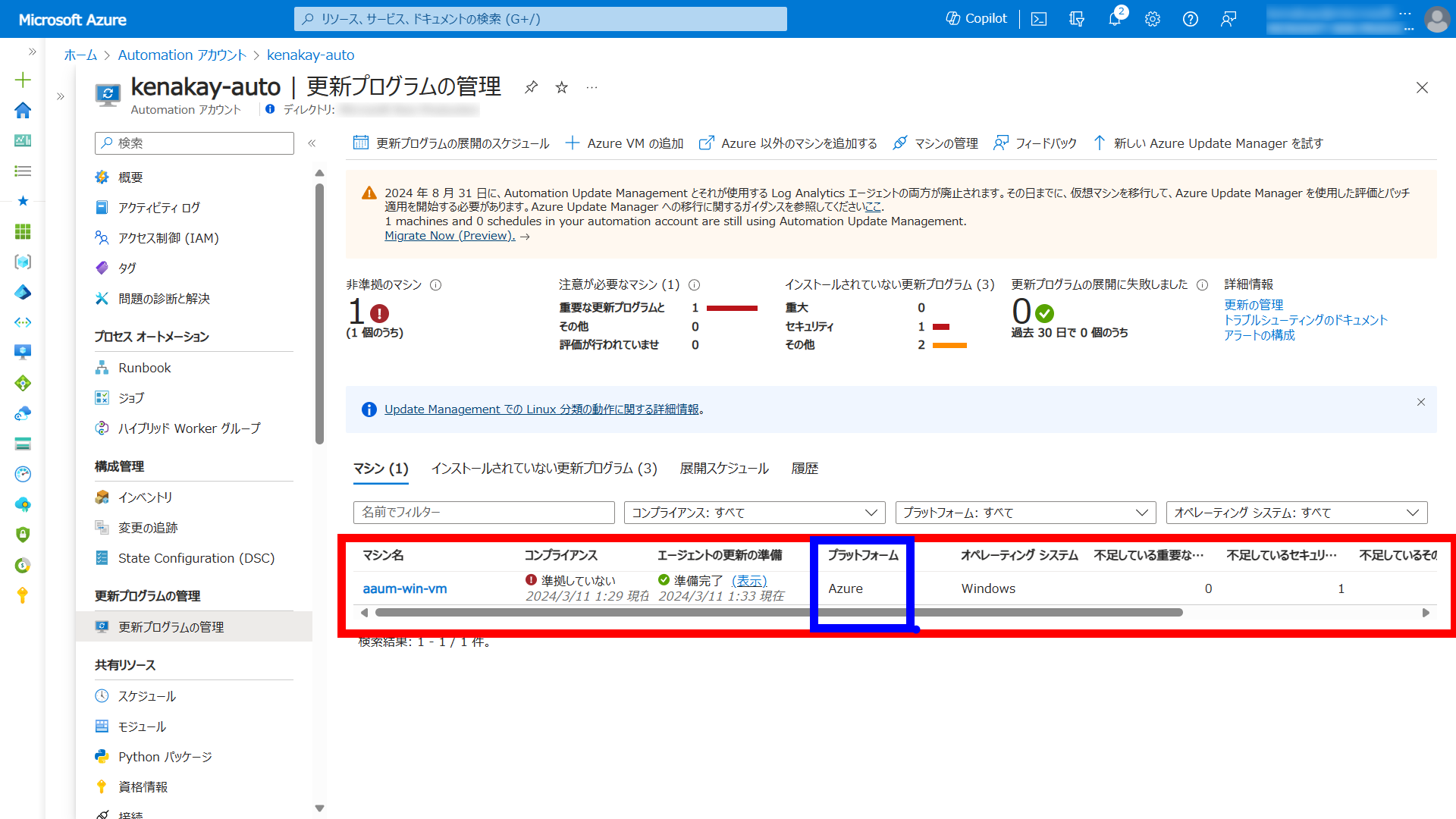Open Dashboard icon in left sidebar
The height and width of the screenshot is (819, 1456).
click(x=23, y=140)
